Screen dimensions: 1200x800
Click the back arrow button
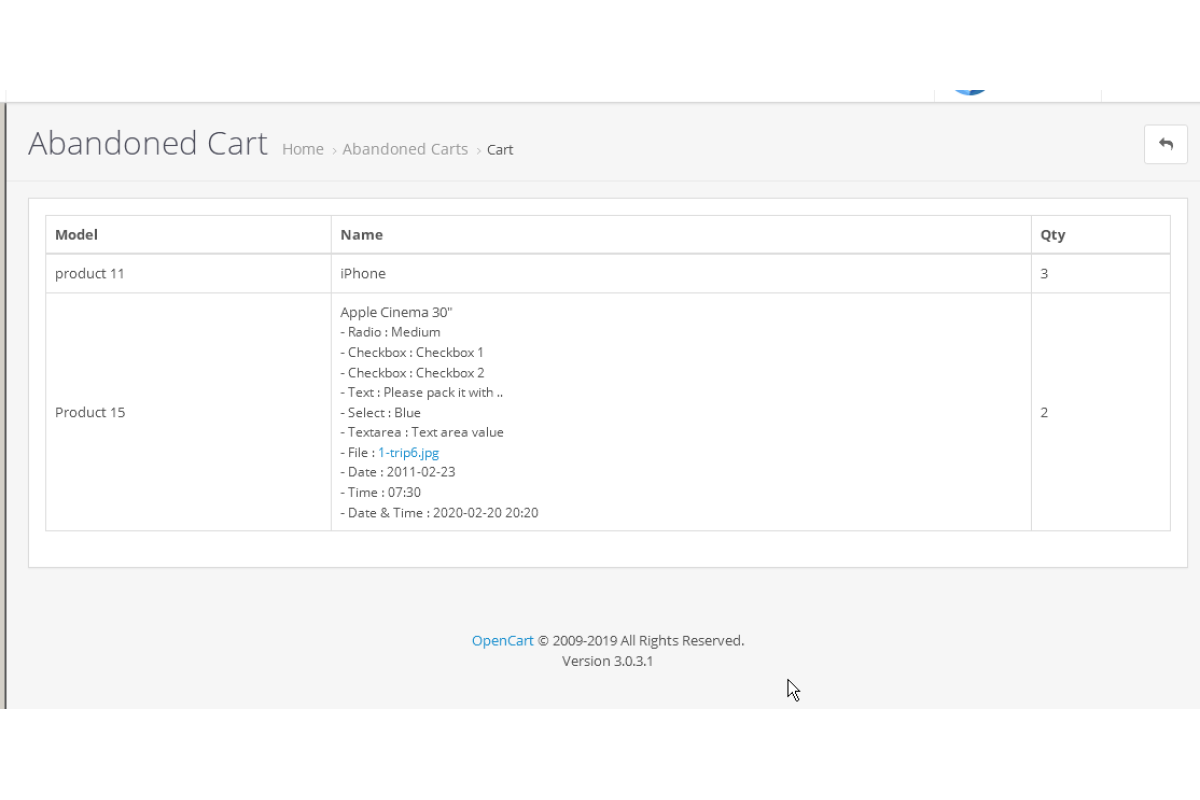tap(1165, 144)
